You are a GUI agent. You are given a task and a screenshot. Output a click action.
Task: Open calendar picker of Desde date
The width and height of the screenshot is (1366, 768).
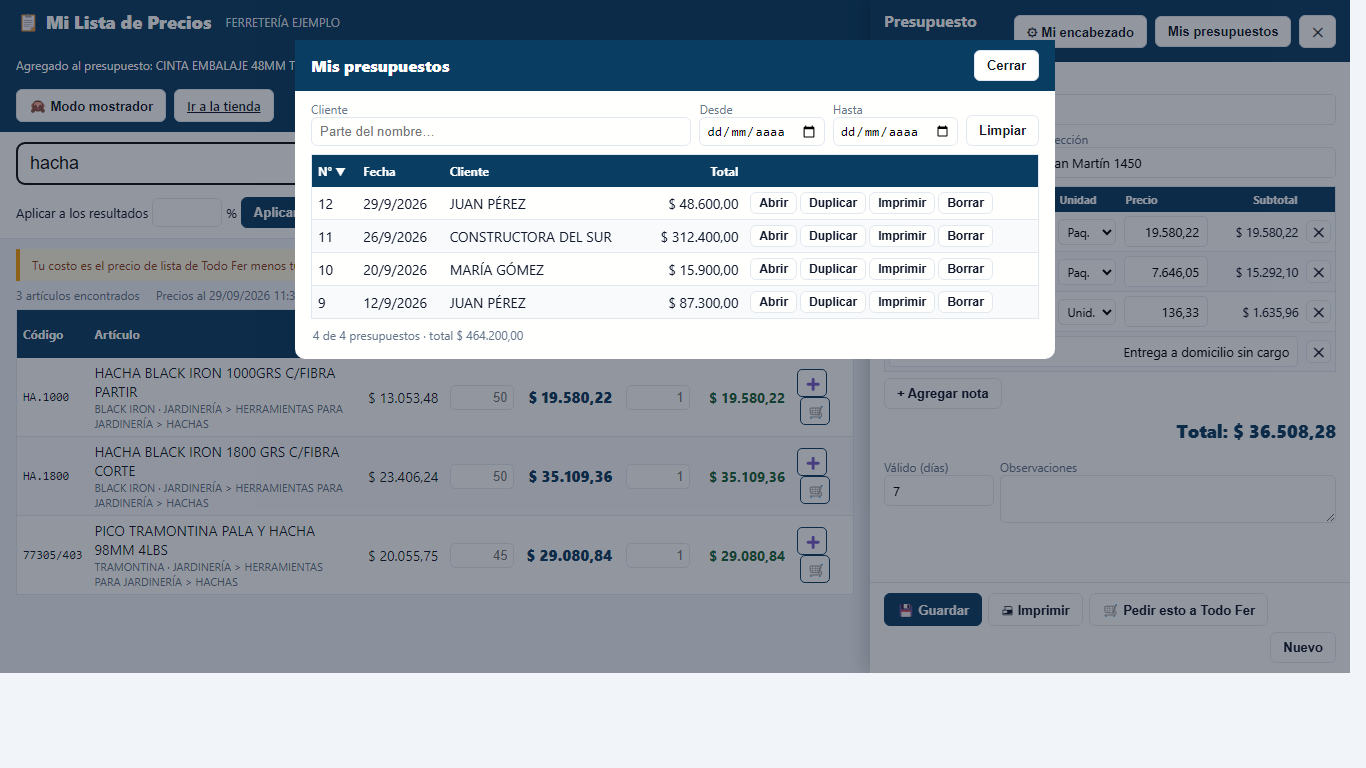pyautogui.click(x=809, y=132)
